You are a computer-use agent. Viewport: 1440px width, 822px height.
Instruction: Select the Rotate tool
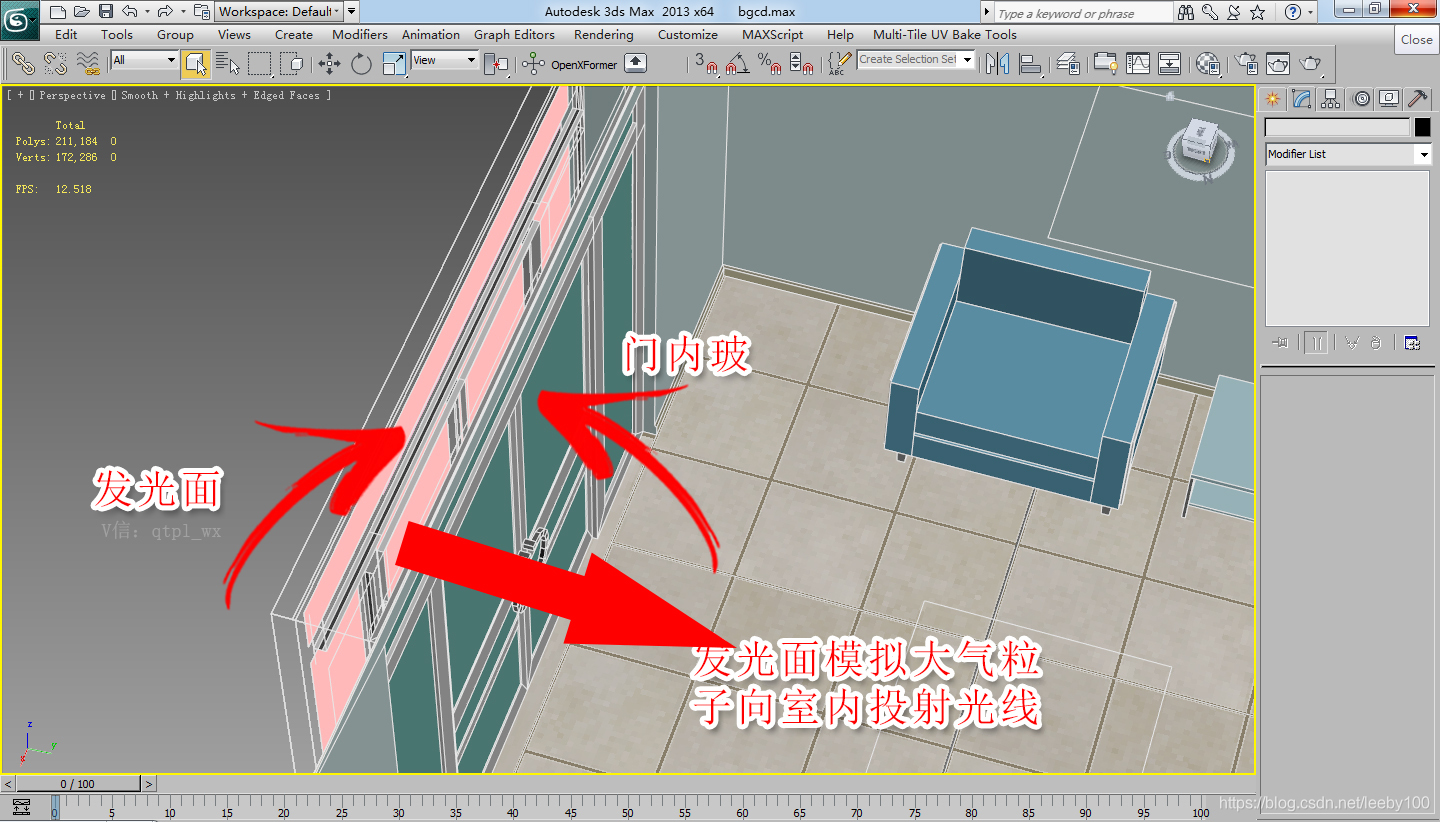pos(361,64)
